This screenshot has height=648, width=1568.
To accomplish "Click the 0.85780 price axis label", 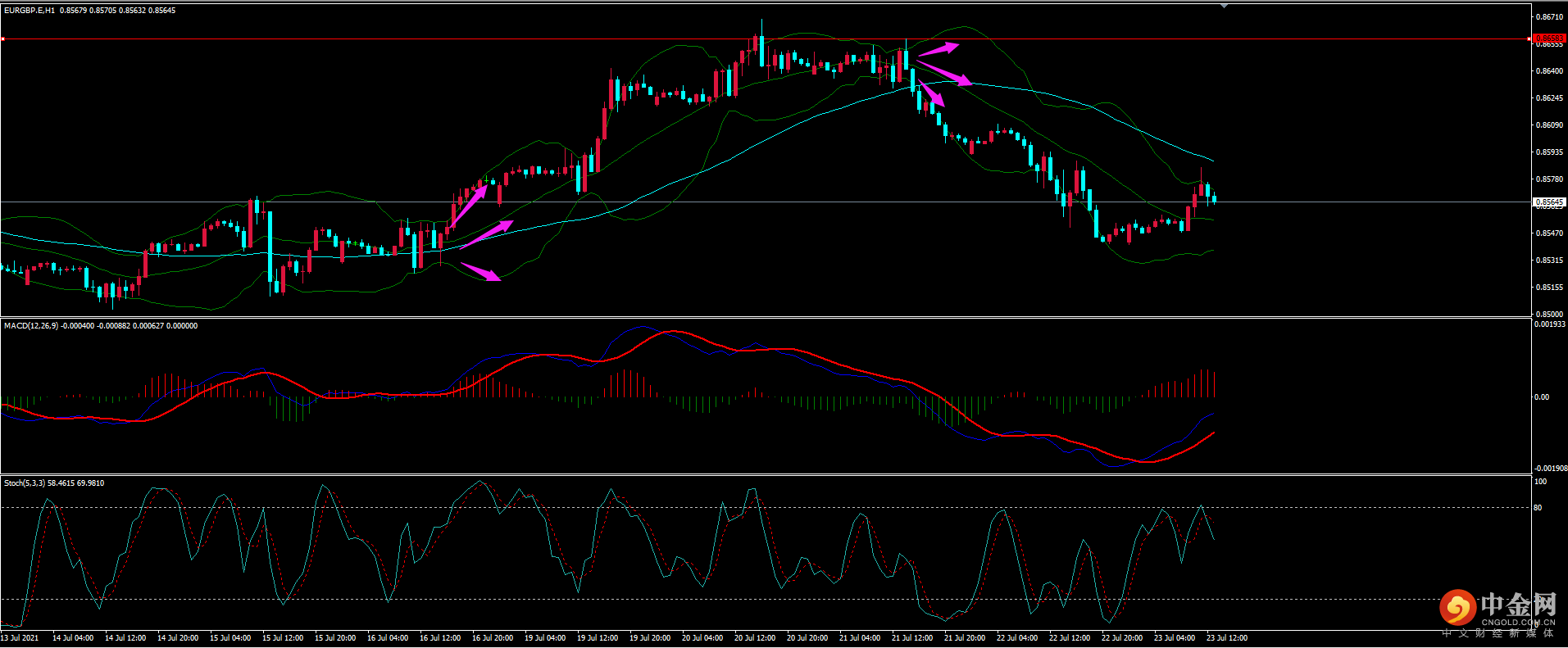I will point(1549,179).
